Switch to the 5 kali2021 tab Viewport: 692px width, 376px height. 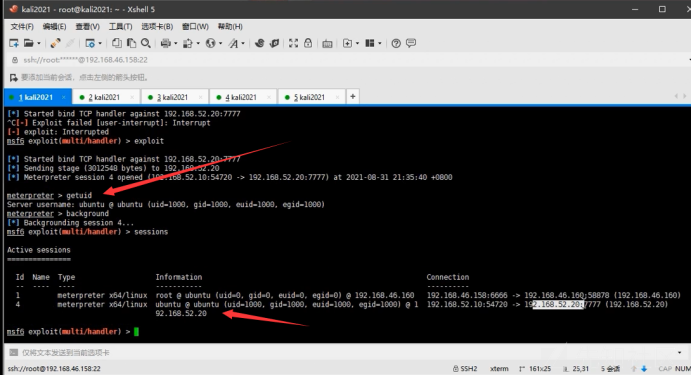[311, 97]
